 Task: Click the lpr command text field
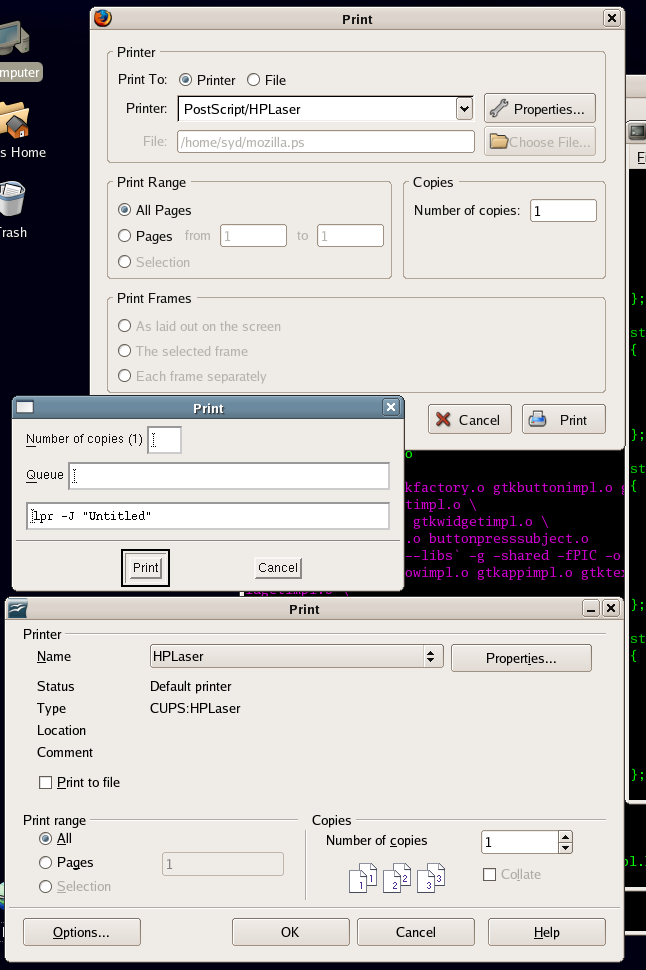click(208, 516)
